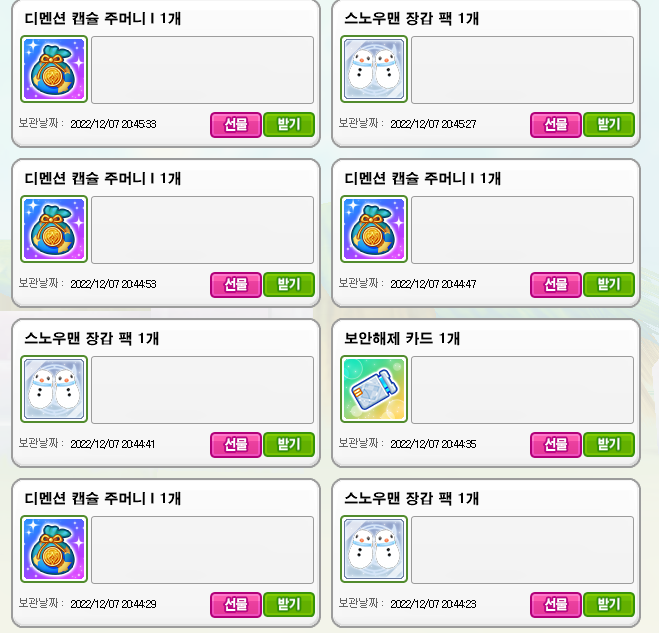Click the 보안해제 카드 card icon
Viewport: 659px width, 633px height.
[374, 389]
